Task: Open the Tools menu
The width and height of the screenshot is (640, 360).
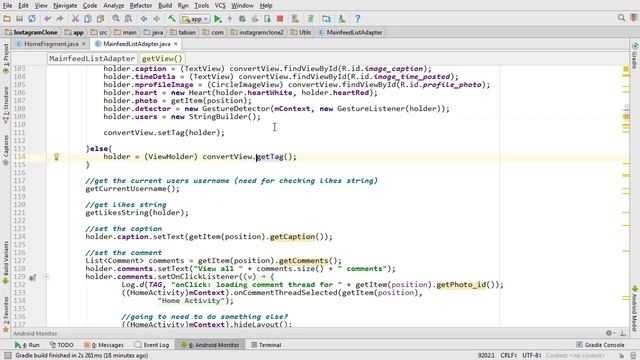Action: (x=201, y=6)
